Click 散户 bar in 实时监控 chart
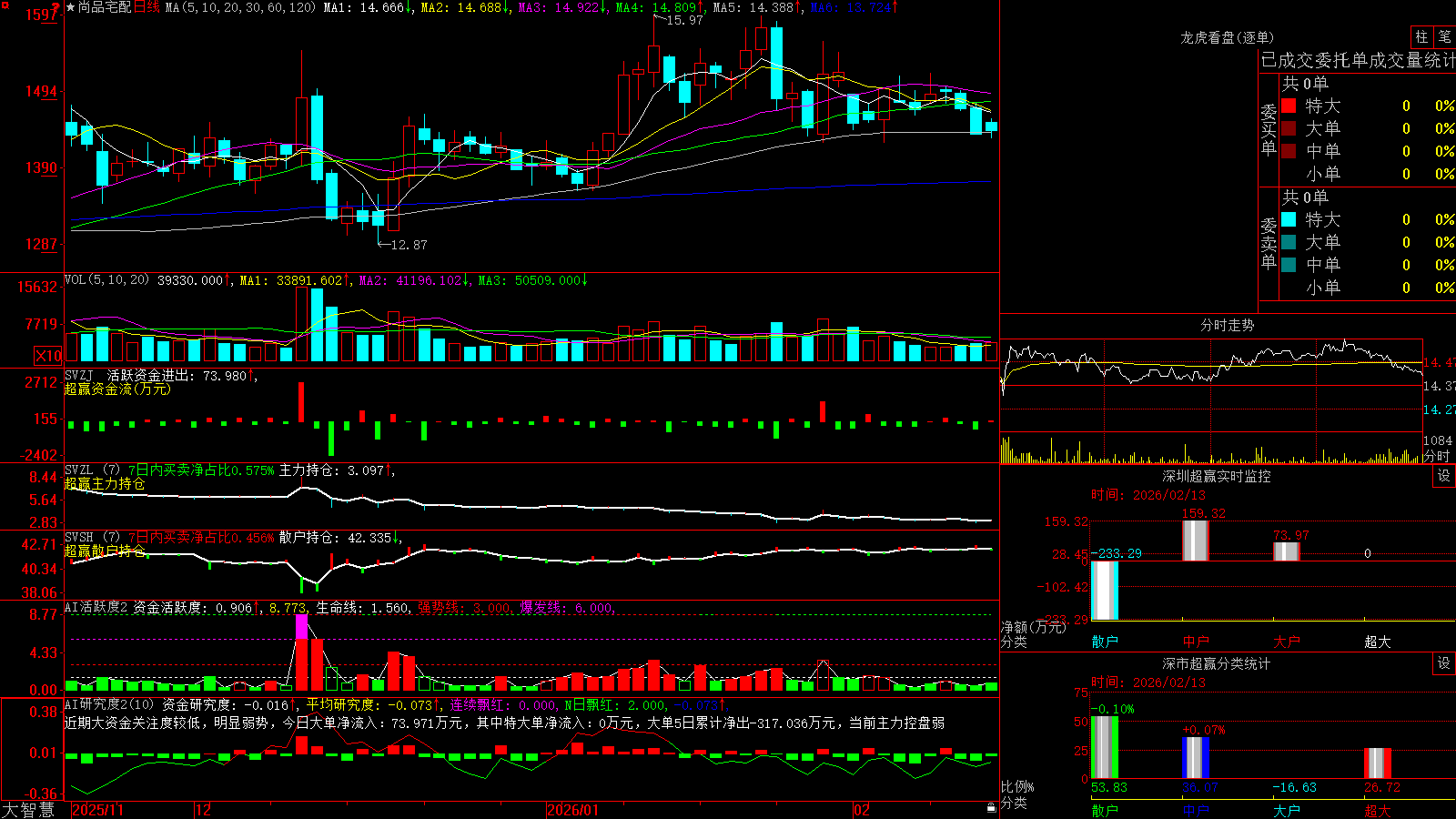The height and width of the screenshot is (819, 1456). tap(1105, 591)
